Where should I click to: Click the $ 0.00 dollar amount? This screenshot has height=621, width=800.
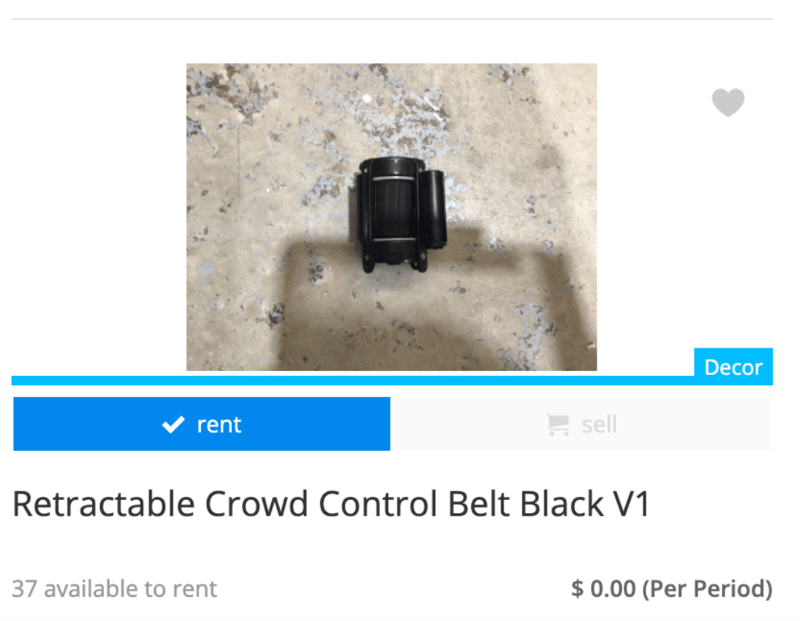[x=603, y=589]
